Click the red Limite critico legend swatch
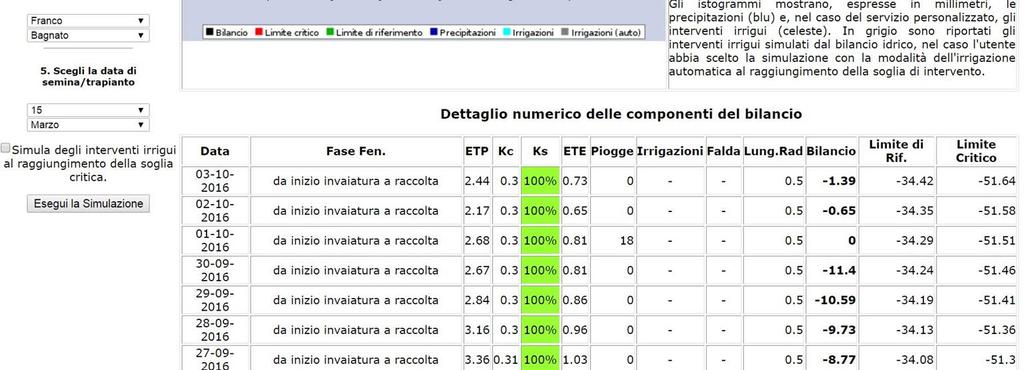This screenshot has width=1024, height=370. (259, 32)
